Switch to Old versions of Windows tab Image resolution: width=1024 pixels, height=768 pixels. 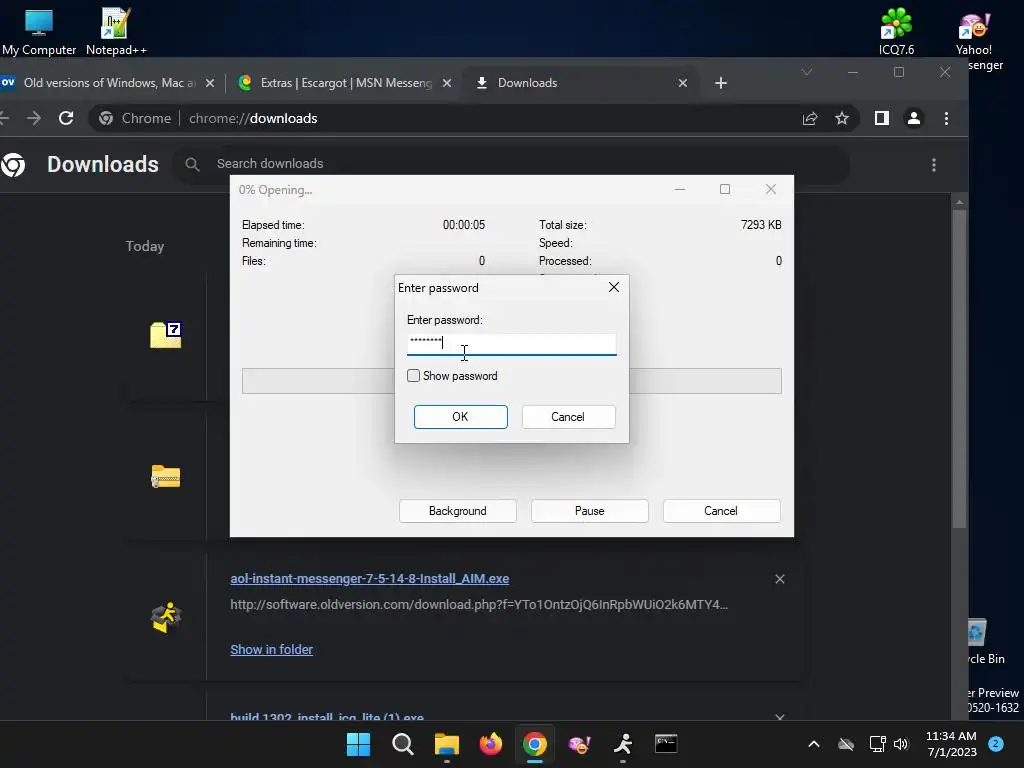pyautogui.click(x=108, y=83)
